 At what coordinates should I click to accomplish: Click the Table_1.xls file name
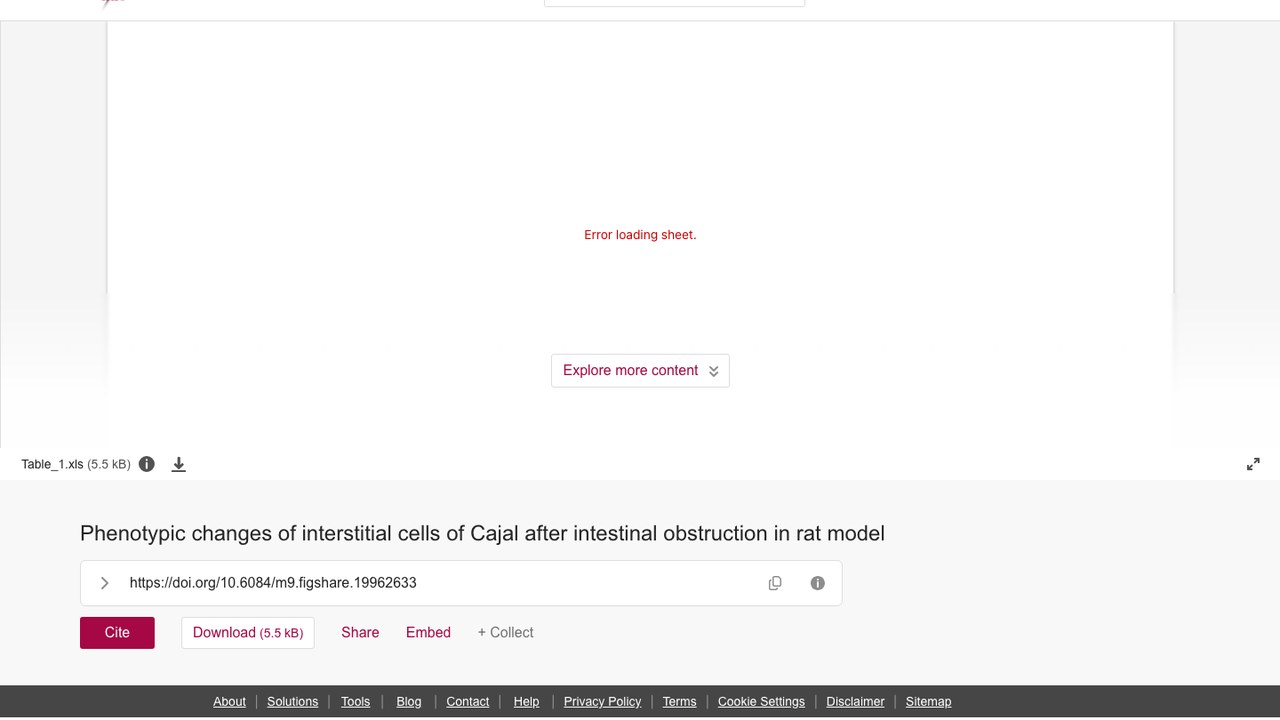(52, 464)
